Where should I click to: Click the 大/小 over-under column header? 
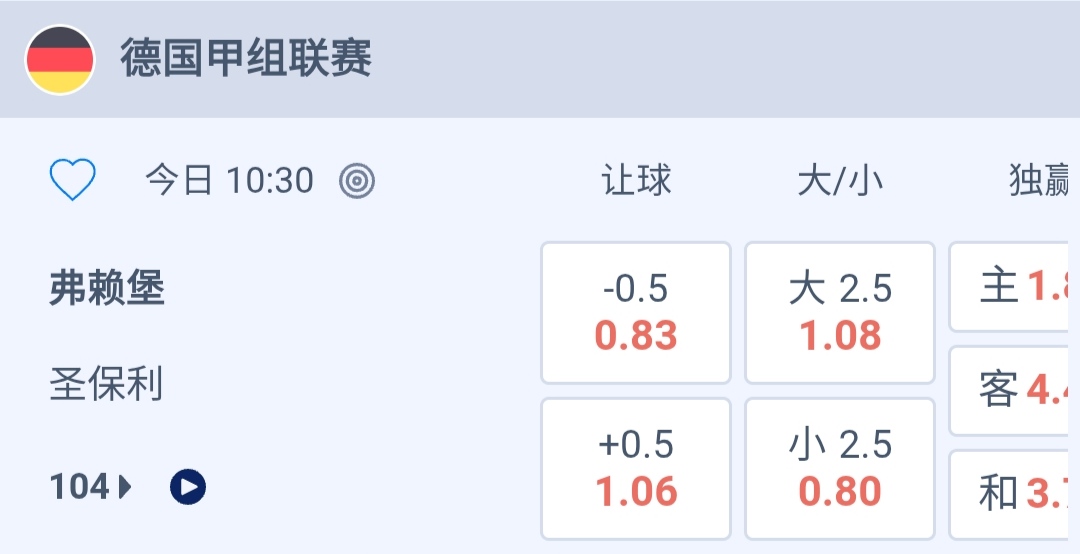pos(840,181)
